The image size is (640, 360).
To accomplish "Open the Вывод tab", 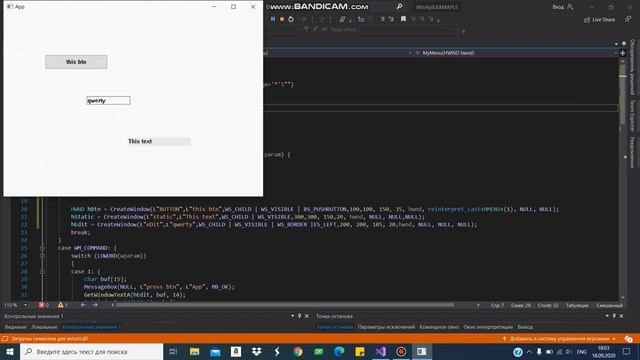I will 525,327.
